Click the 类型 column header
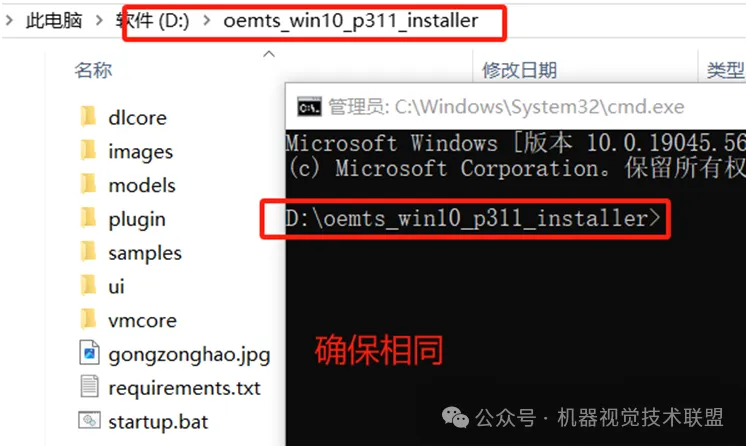This screenshot has height=448, width=748. coord(726,70)
